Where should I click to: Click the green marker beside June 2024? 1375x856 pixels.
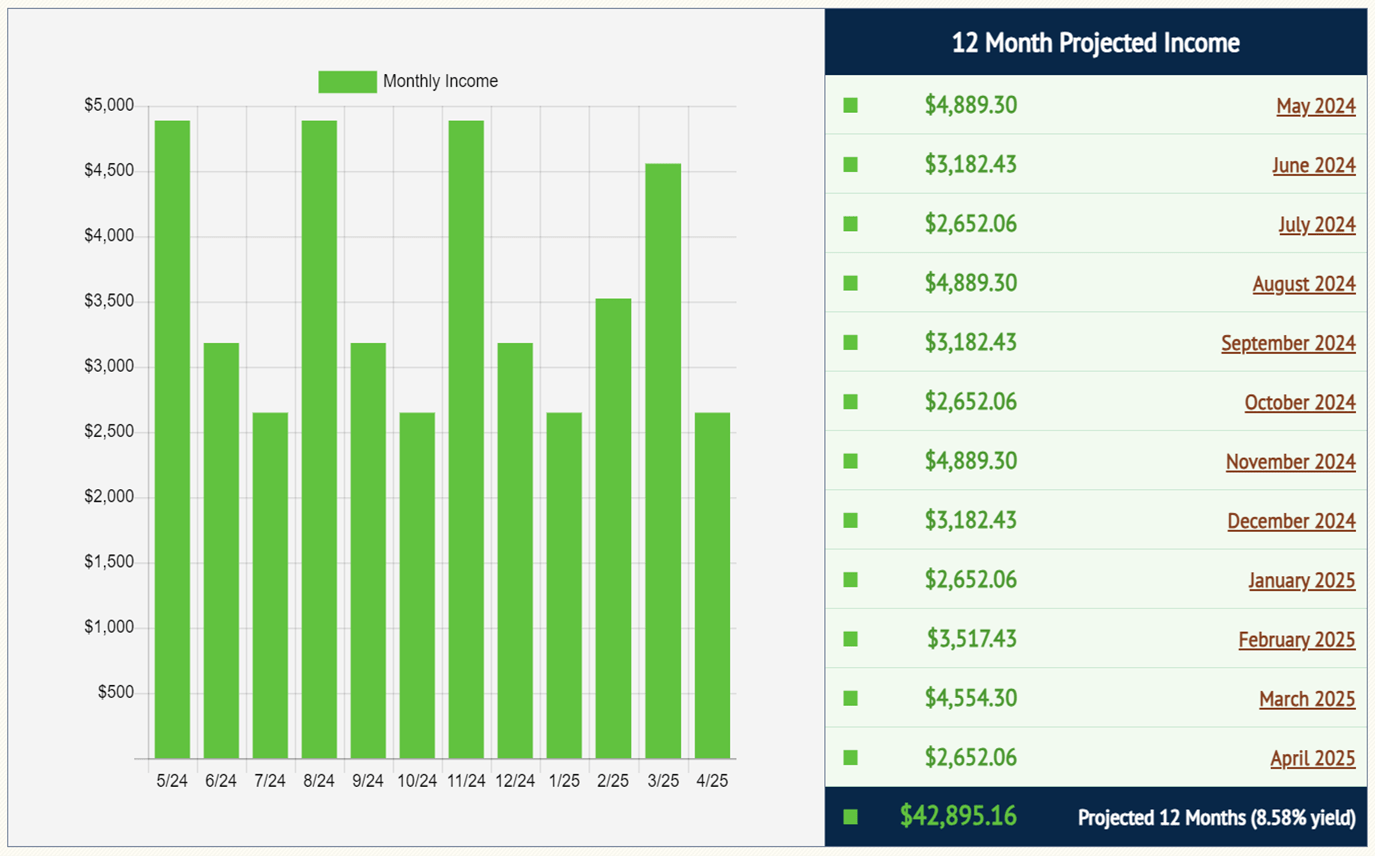pyautogui.click(x=851, y=164)
